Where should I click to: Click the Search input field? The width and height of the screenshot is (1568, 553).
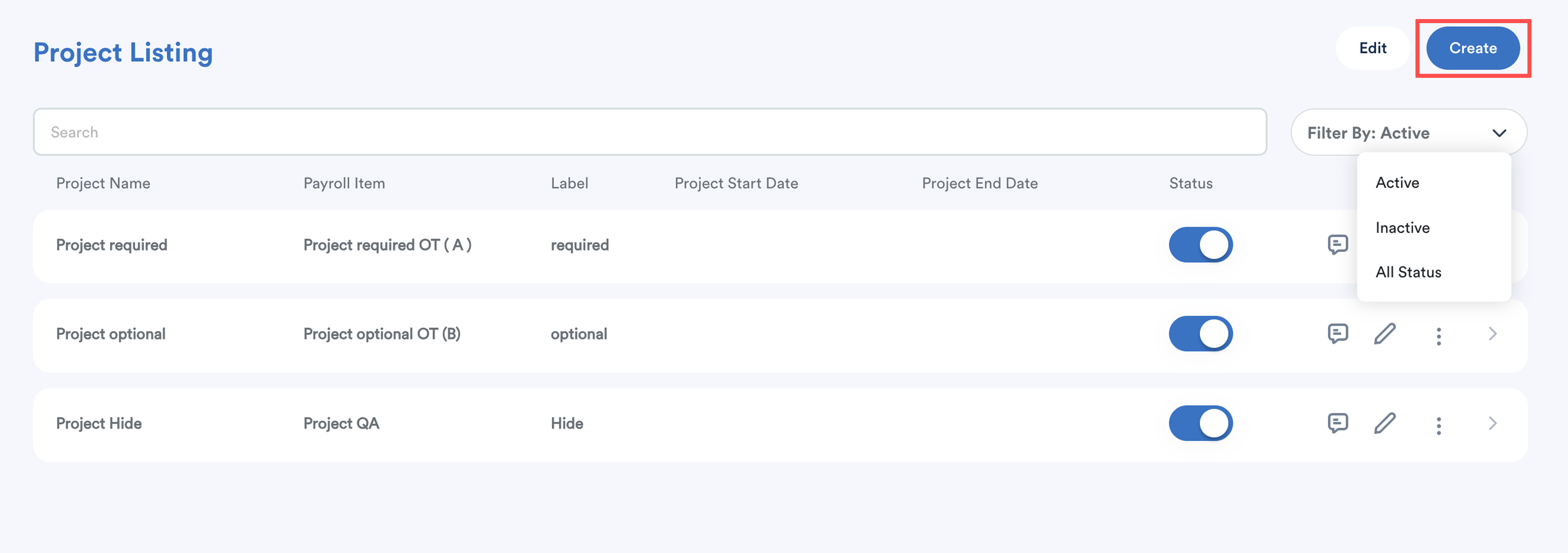click(650, 132)
